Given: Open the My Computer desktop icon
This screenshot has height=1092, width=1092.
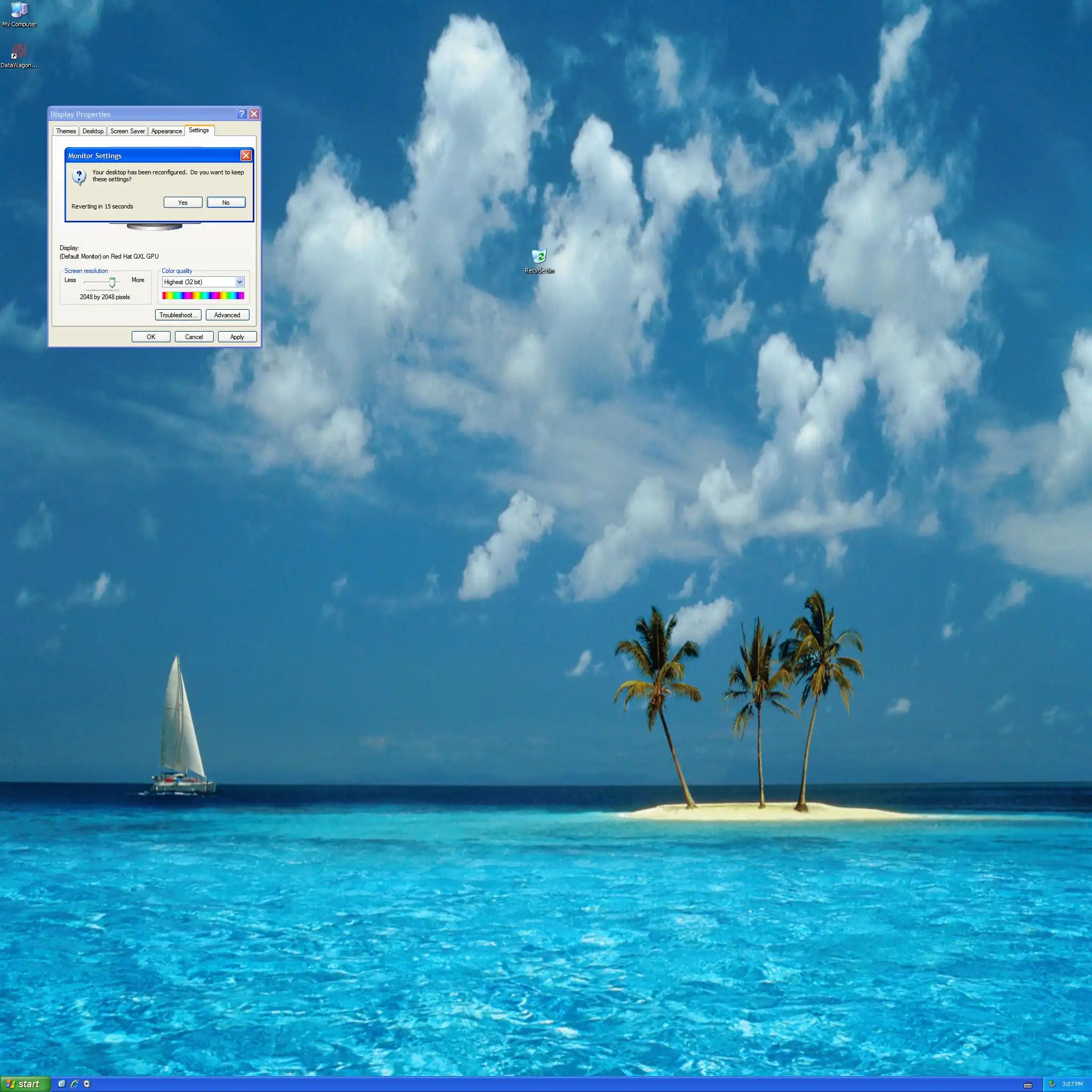Looking at the screenshot, I should pos(19,10).
